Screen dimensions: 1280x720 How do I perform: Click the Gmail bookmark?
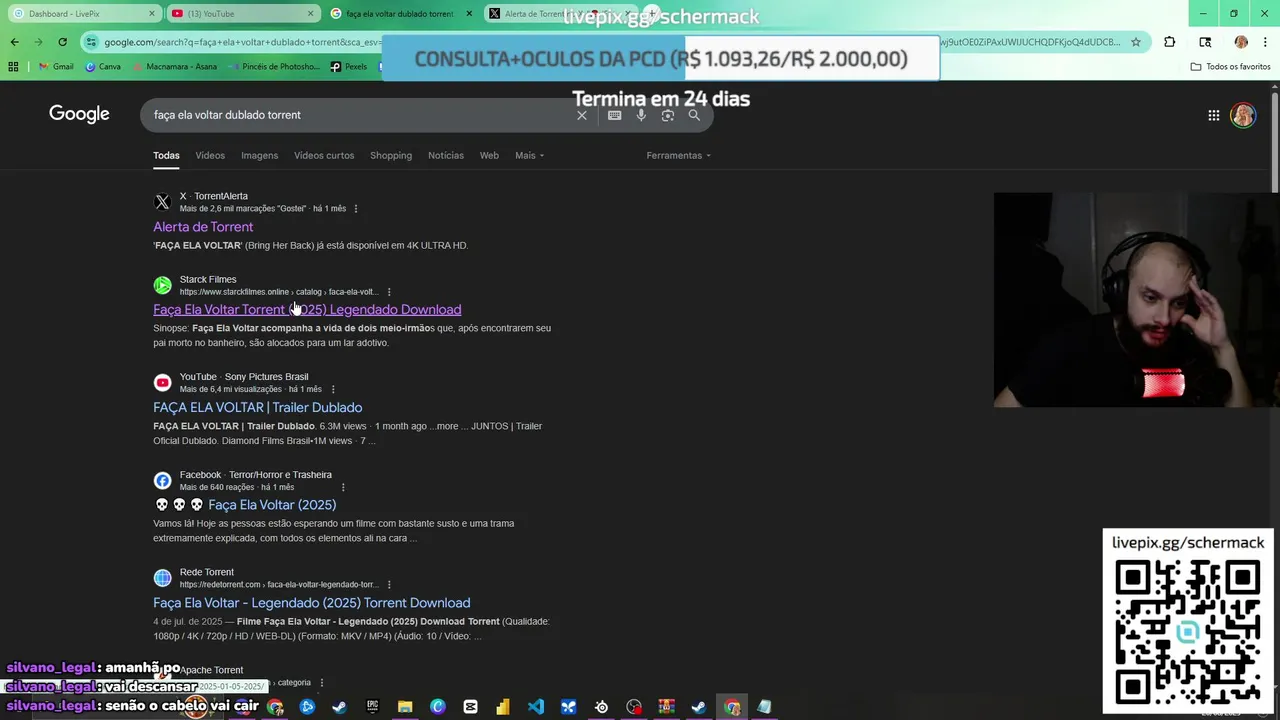(55, 66)
